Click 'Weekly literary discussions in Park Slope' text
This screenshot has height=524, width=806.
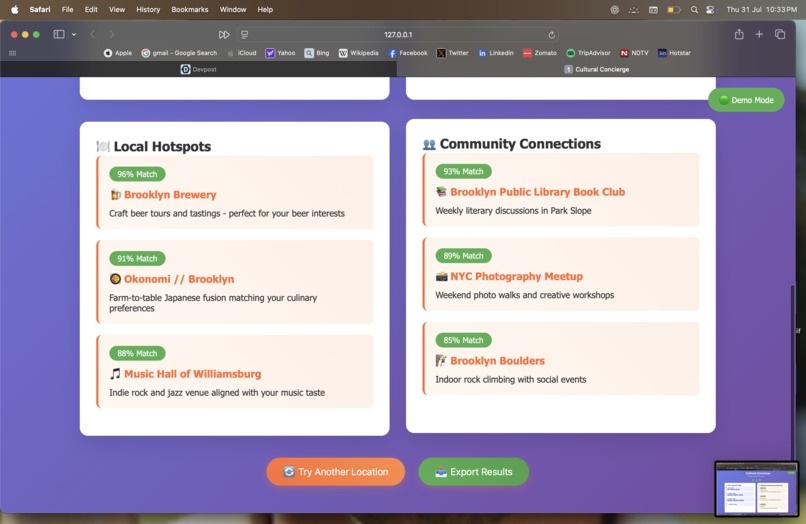click(513, 210)
